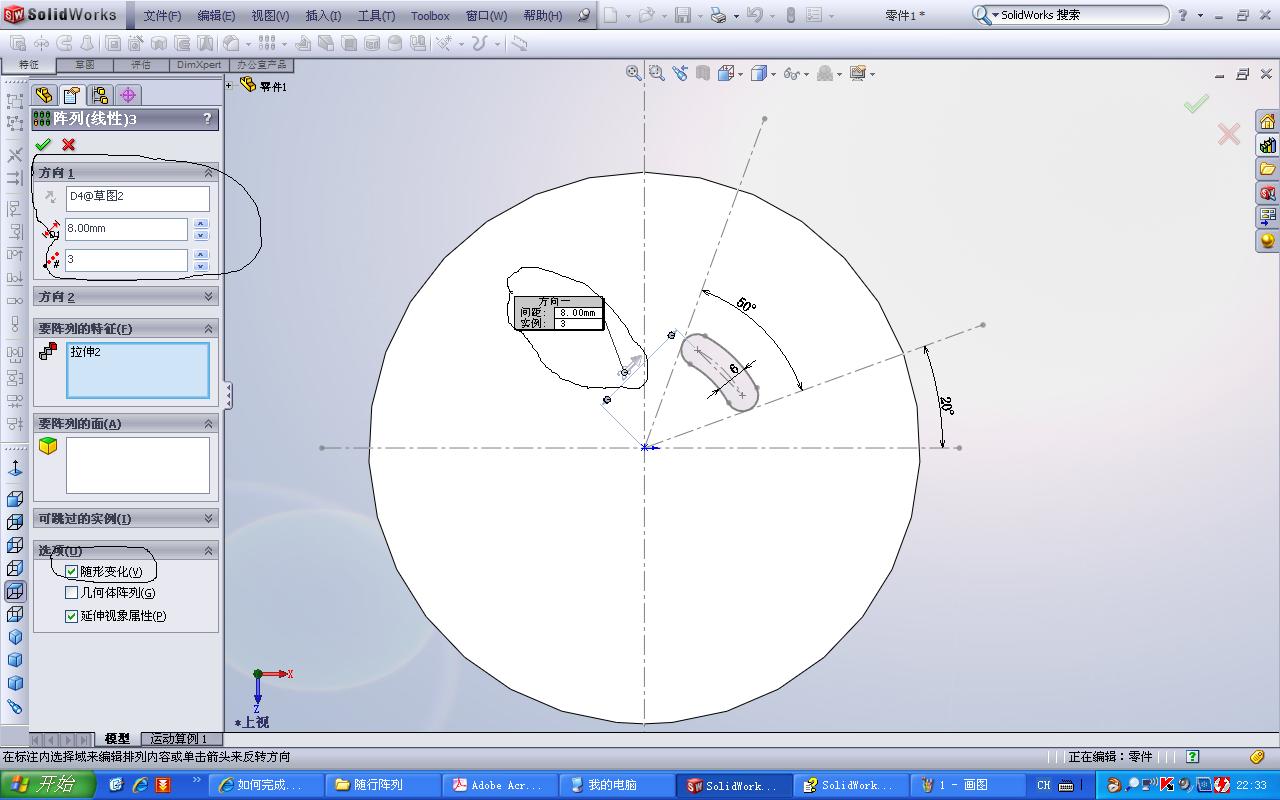Click the help question mark in pattern header
The image size is (1280, 800).
point(207,118)
